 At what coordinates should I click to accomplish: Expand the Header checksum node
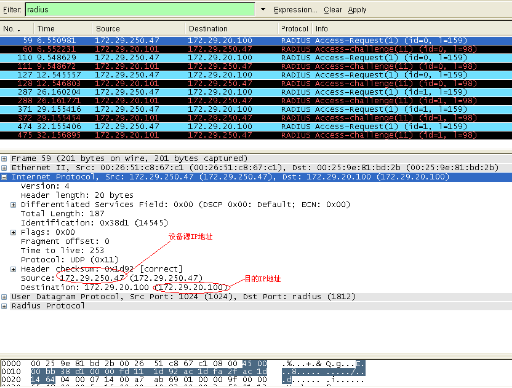[x=13, y=269]
